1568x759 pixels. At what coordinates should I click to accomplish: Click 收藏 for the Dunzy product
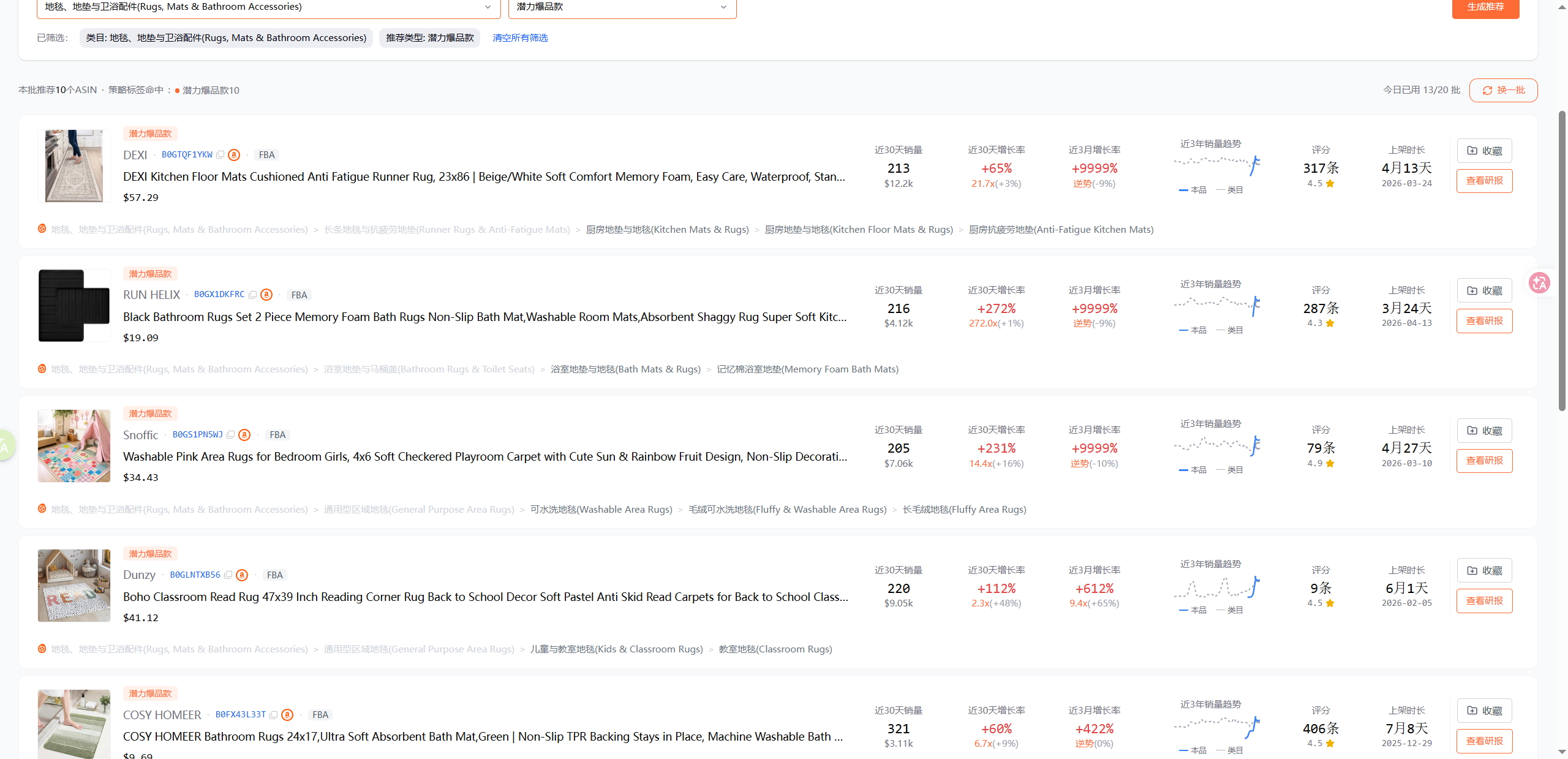[1484, 570]
